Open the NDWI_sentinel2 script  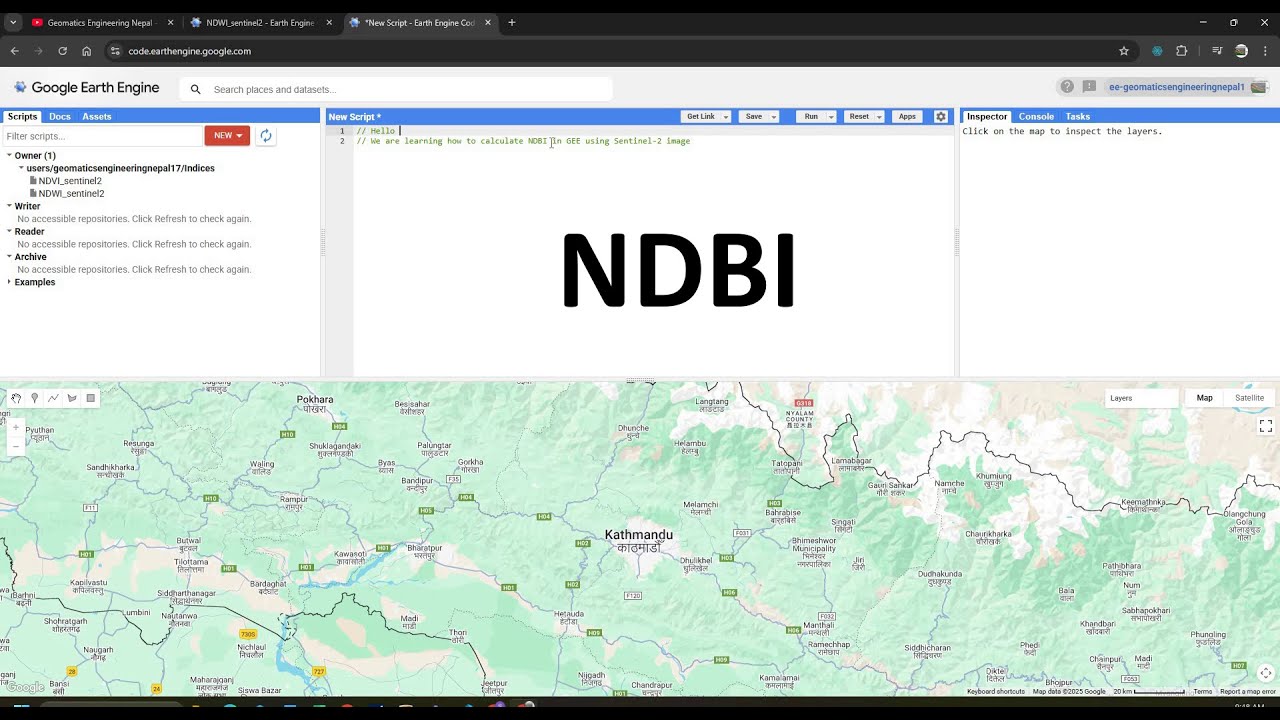pyautogui.click(x=71, y=194)
